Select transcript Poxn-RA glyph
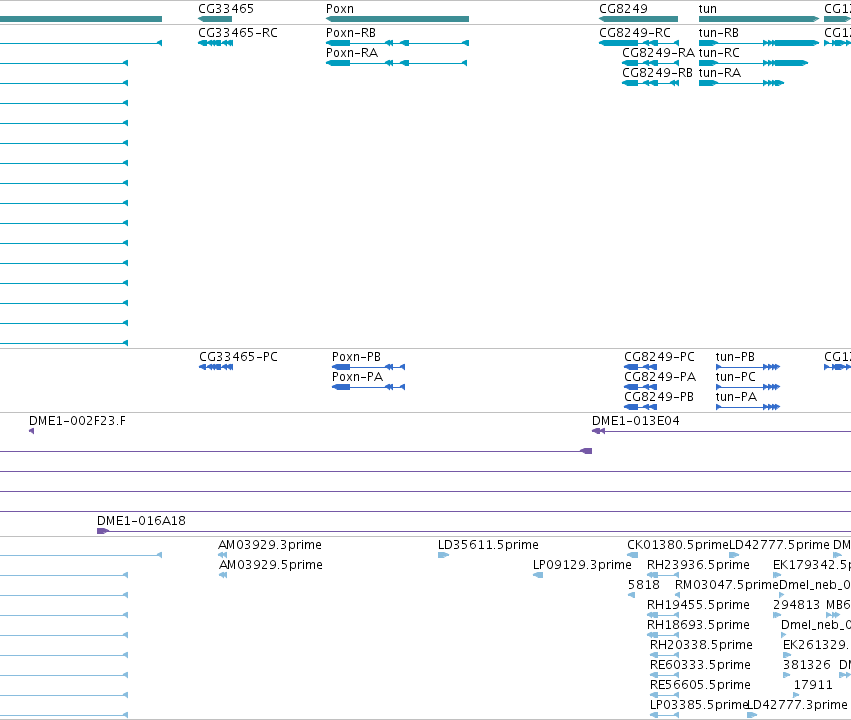 (x=396, y=63)
